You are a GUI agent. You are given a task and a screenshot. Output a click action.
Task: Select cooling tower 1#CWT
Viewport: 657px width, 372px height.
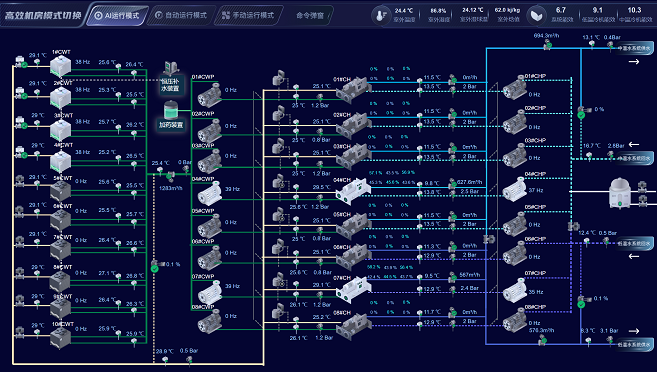60,66
